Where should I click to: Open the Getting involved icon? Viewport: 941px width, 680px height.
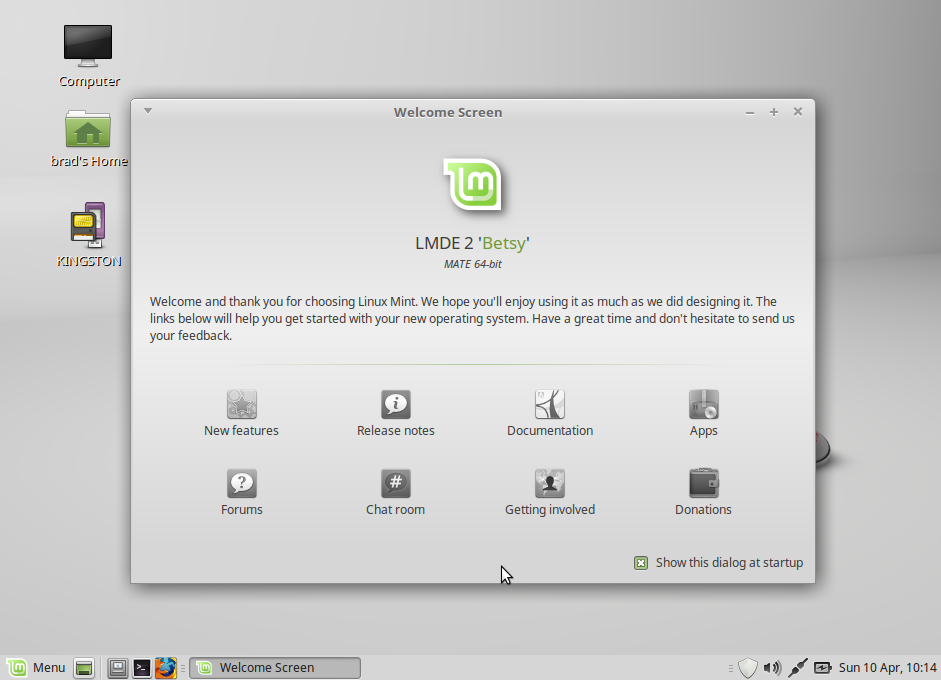(550, 483)
